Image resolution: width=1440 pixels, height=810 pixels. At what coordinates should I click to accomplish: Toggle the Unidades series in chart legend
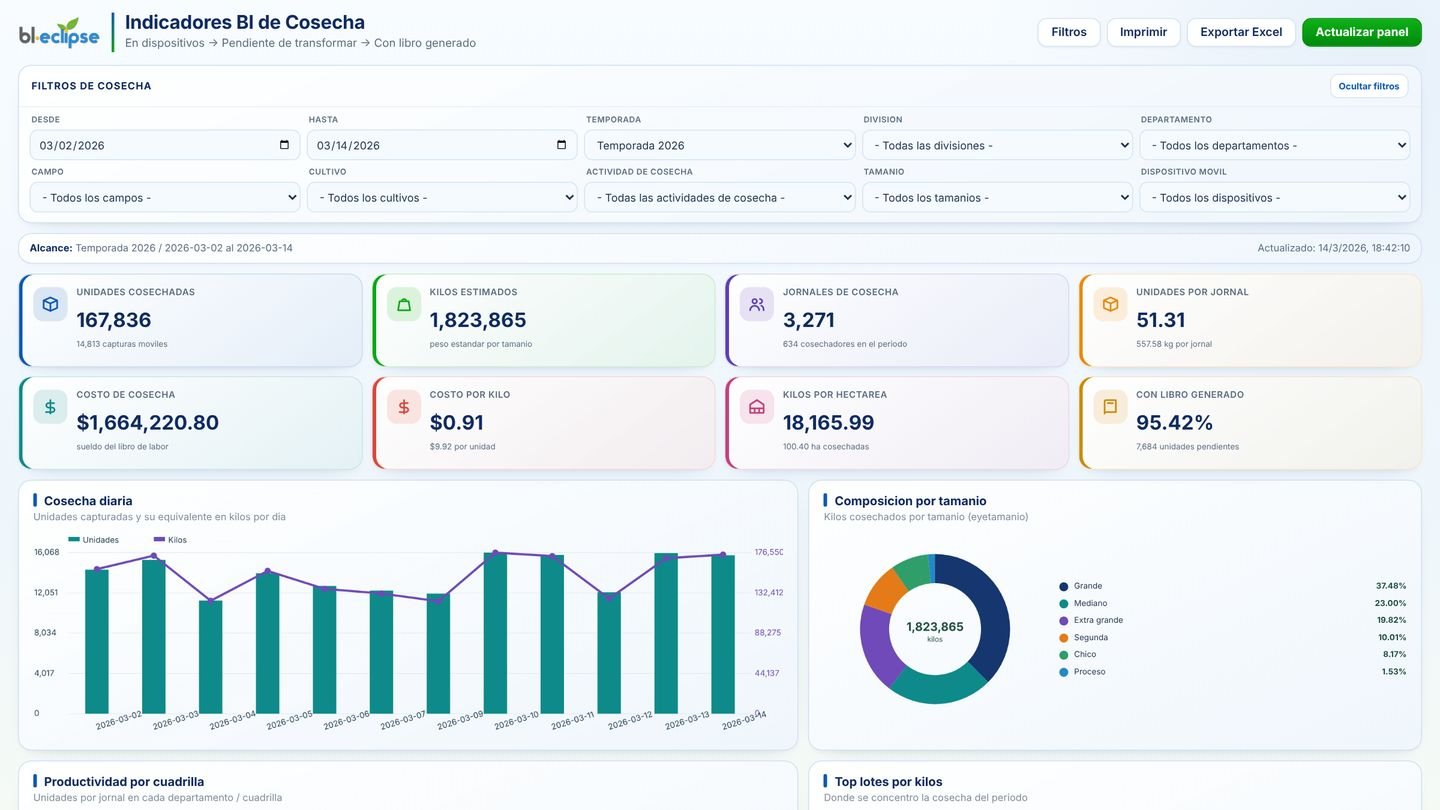(94, 540)
